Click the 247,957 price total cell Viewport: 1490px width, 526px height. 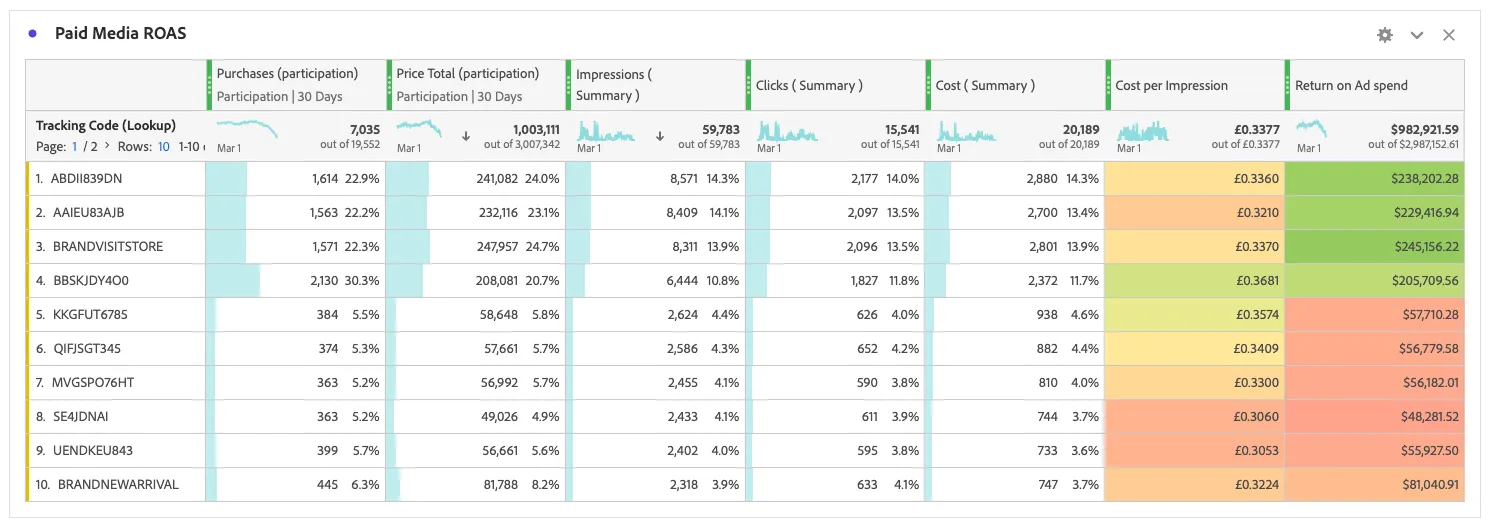click(x=476, y=246)
